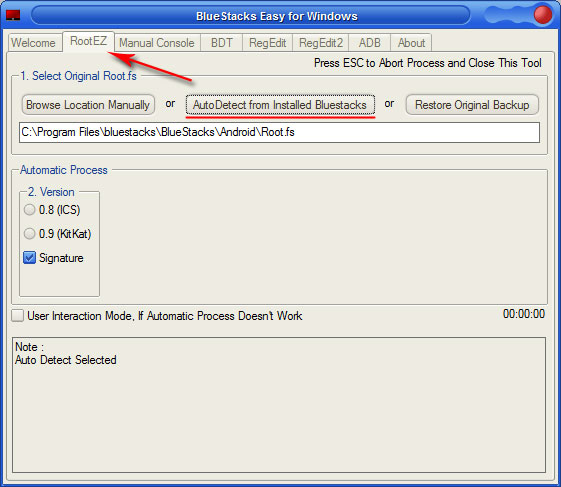Switch to the BDT tab
The image size is (561, 487).
pyautogui.click(x=222, y=43)
